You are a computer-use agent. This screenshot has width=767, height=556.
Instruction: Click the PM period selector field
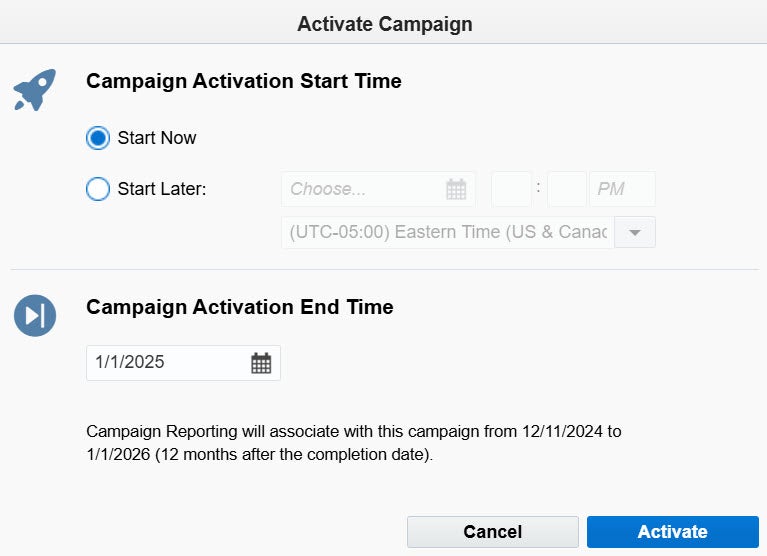tap(622, 189)
